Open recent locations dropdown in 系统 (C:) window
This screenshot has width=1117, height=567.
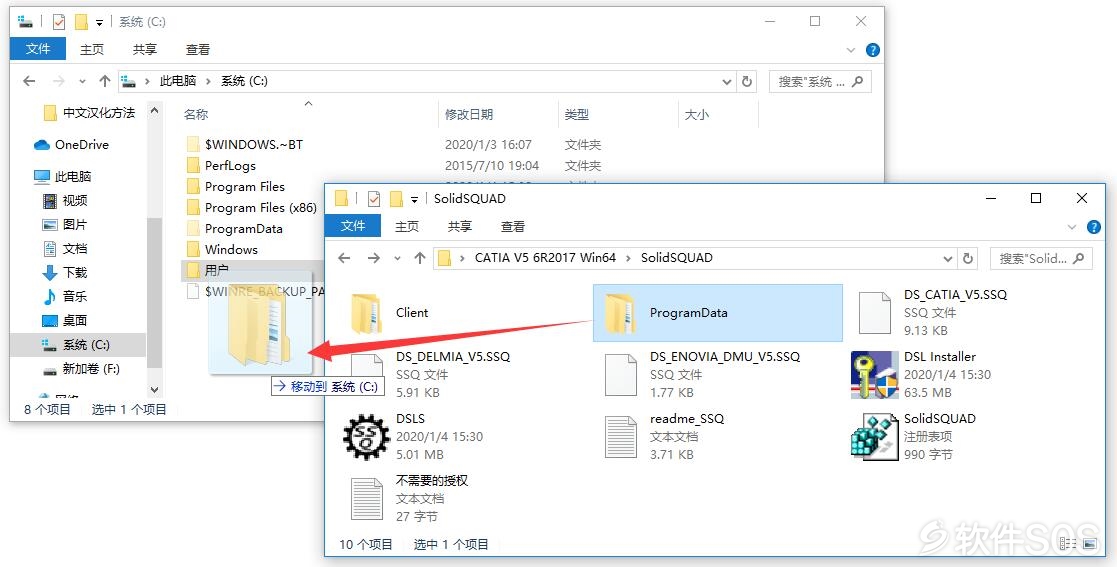click(x=82, y=81)
